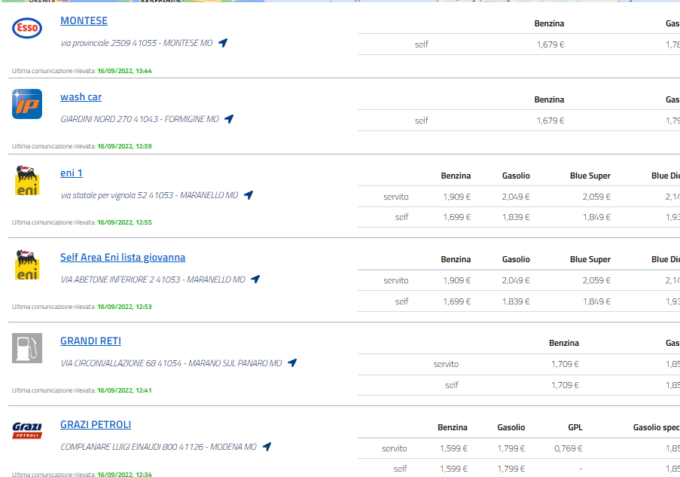
Task: Click eni 1 servito Blue Super 2,059 €
Action: pos(596,197)
